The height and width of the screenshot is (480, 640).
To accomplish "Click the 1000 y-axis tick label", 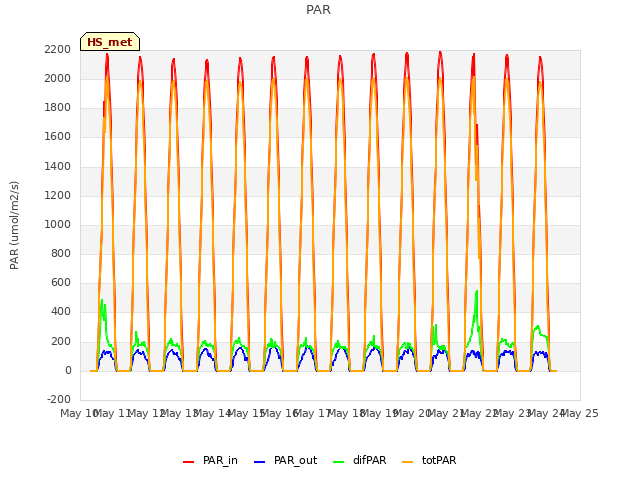I will coord(58,224).
